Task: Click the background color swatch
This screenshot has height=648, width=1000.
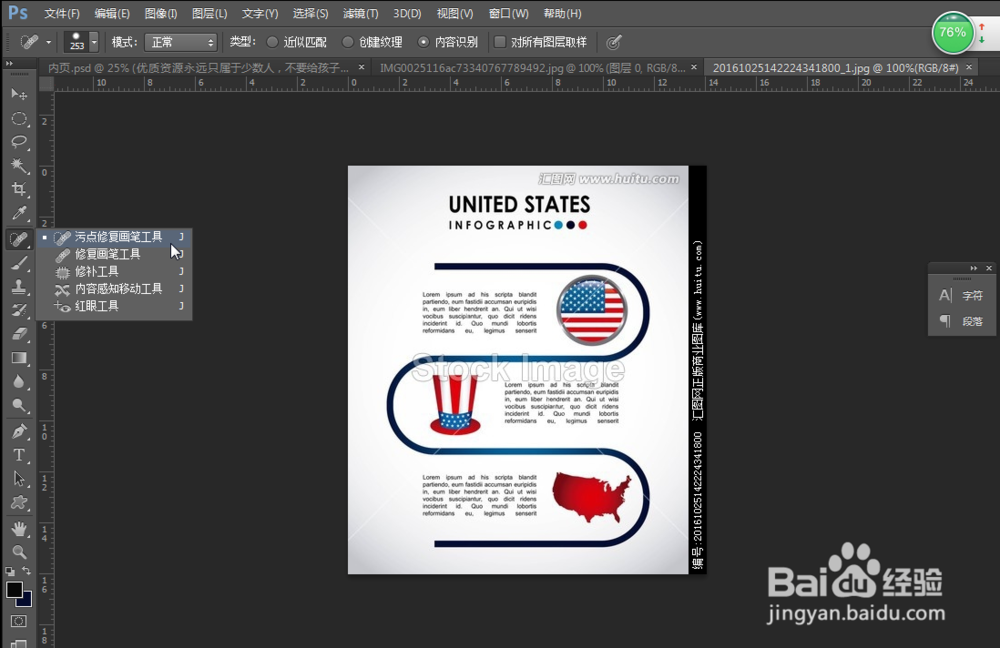Action: pos(27,601)
